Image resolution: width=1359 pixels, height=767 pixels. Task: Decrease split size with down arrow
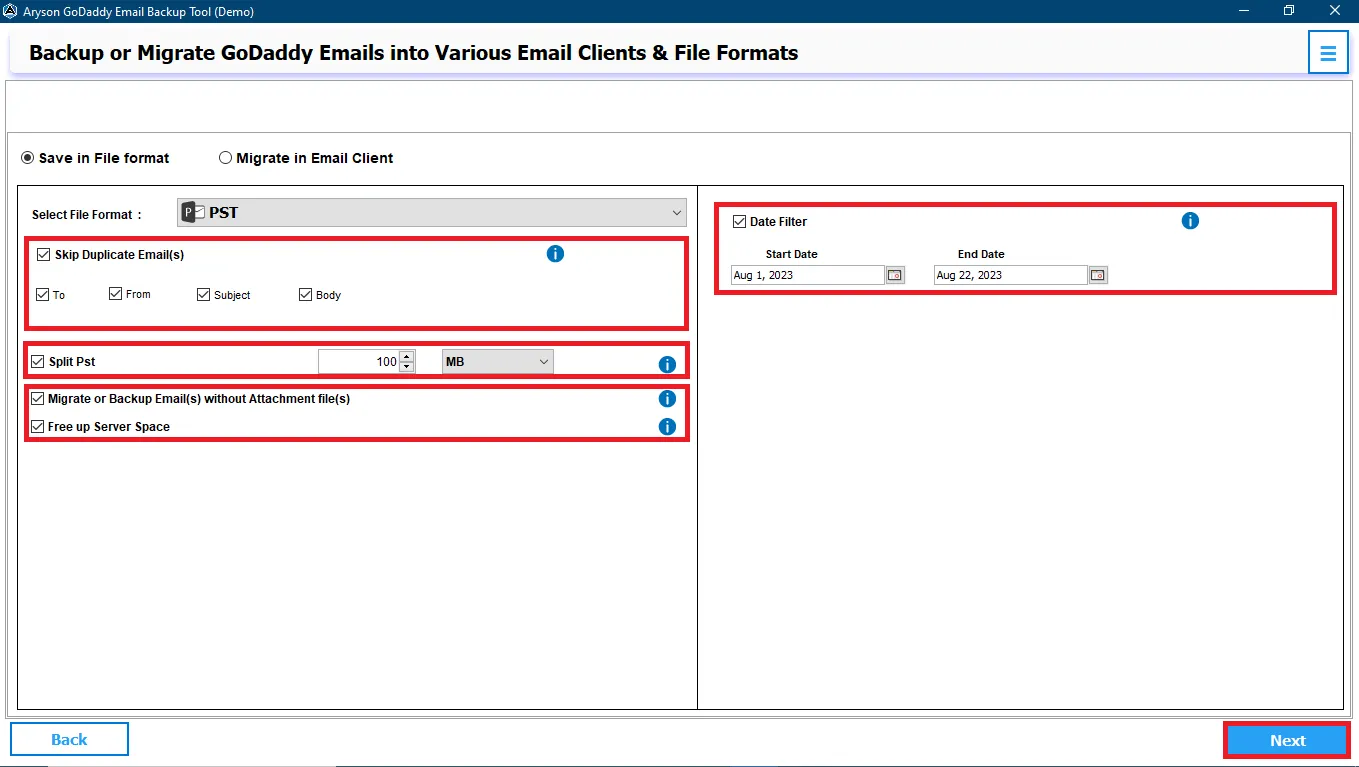407,367
